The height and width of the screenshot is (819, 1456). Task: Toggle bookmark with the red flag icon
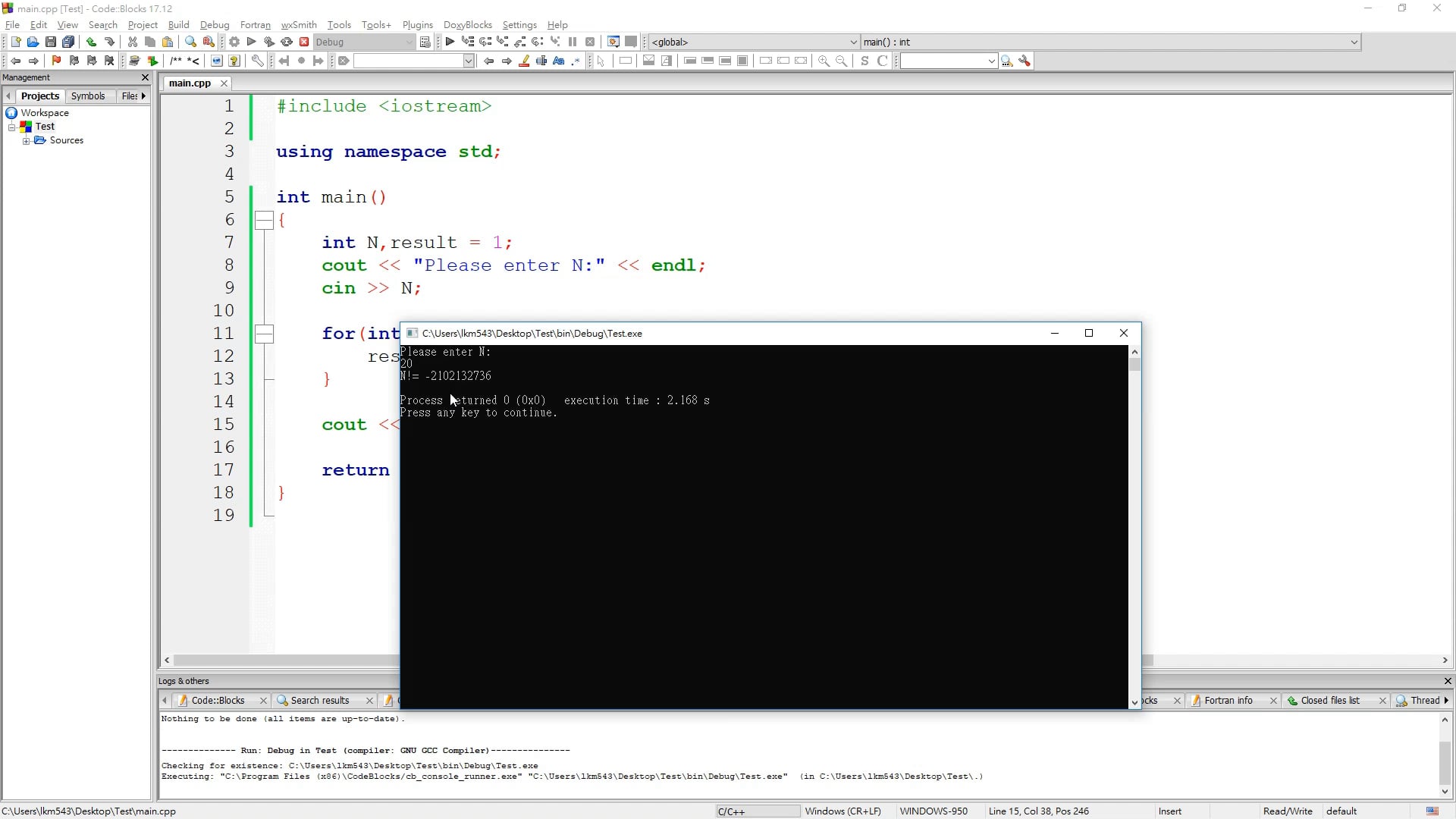click(56, 61)
